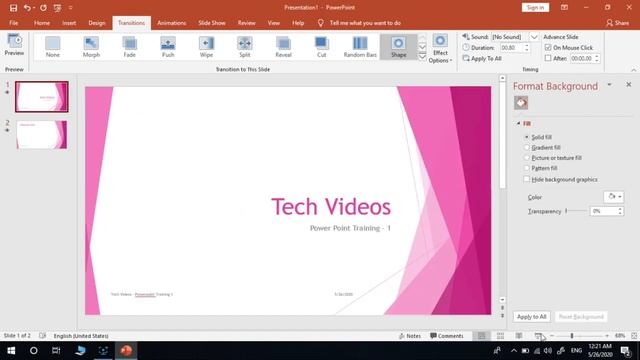Collapse the Fill section
Screen dimensions: 640x360
tap(518, 123)
